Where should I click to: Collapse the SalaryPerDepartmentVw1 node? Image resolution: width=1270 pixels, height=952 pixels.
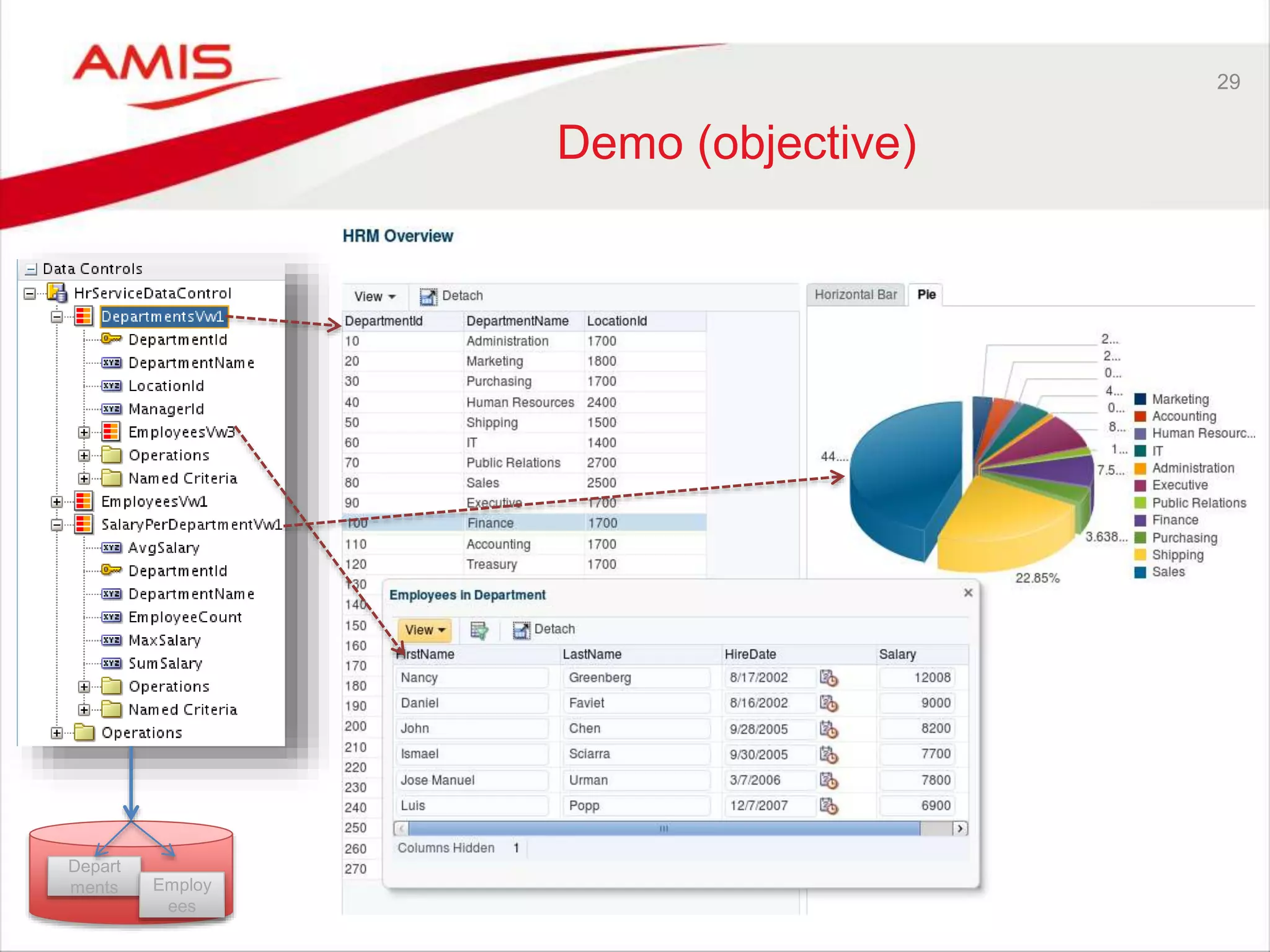(x=56, y=525)
